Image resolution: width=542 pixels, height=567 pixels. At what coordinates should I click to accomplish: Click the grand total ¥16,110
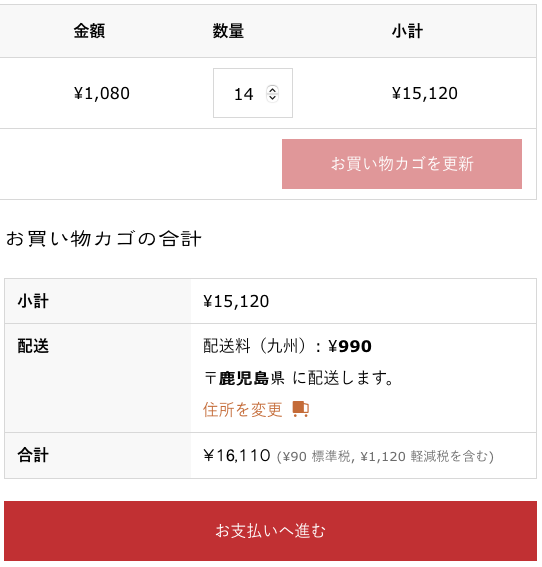pos(237,455)
